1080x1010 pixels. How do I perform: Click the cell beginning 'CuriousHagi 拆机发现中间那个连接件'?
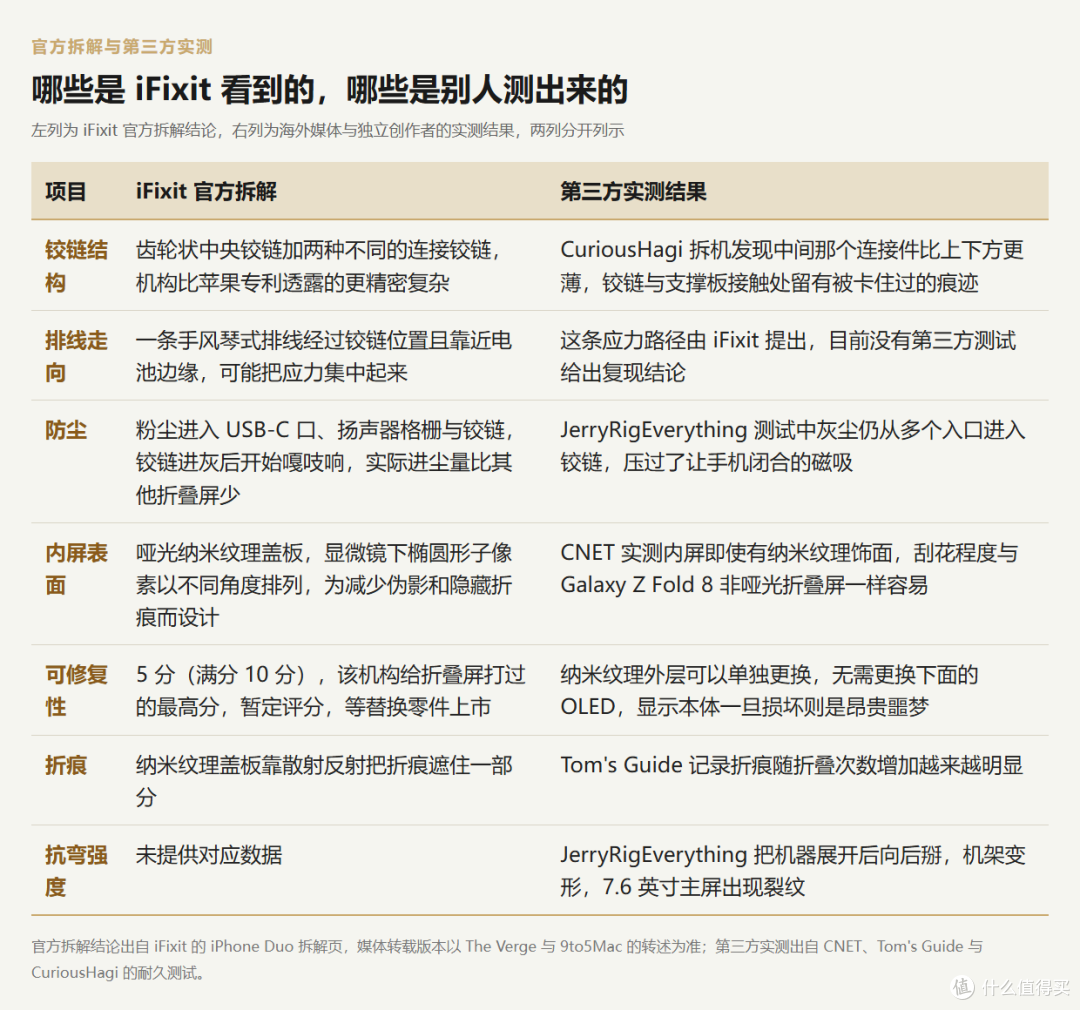(x=792, y=266)
